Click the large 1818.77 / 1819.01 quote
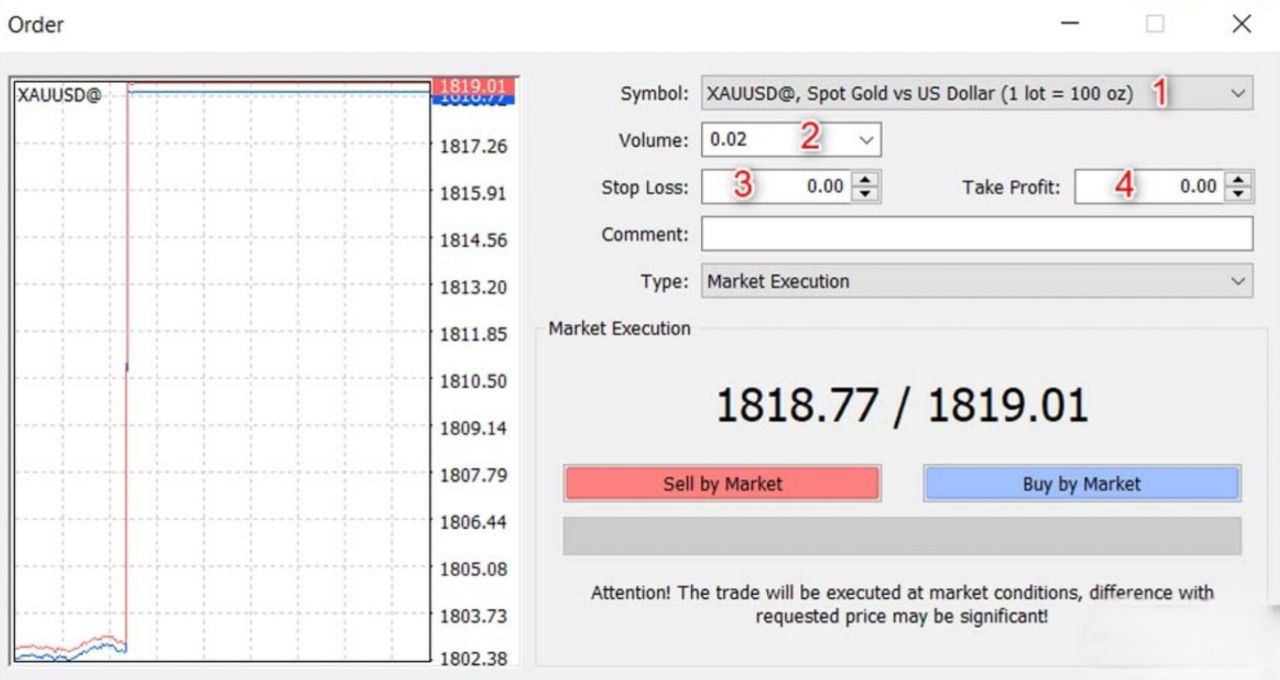 click(x=901, y=405)
